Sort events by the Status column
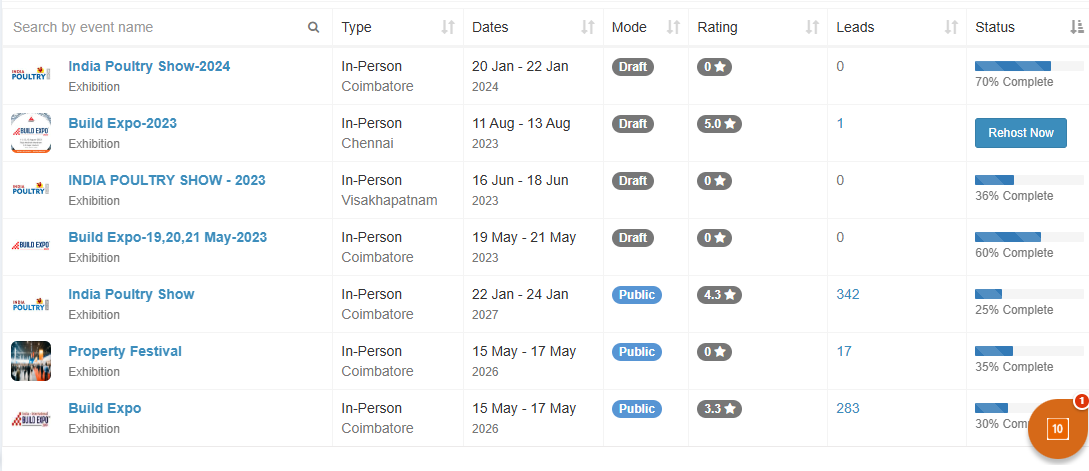This screenshot has height=471, width=1089. point(1076,28)
